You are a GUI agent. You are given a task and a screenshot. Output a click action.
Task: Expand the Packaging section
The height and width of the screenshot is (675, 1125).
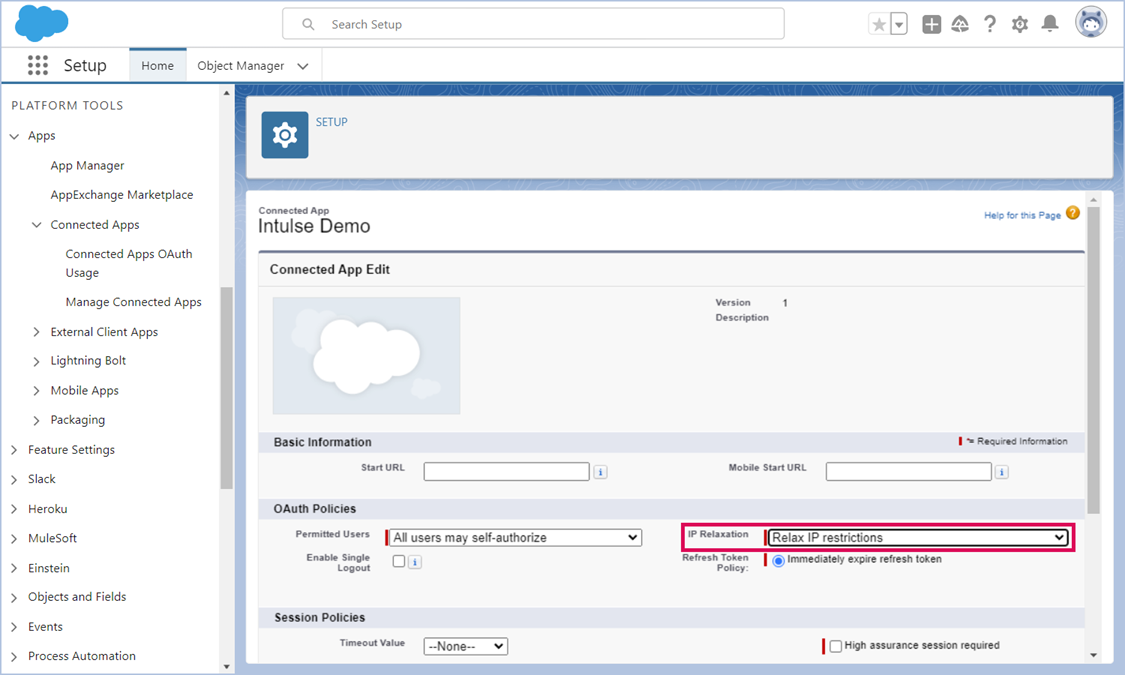pyautogui.click(x=37, y=420)
